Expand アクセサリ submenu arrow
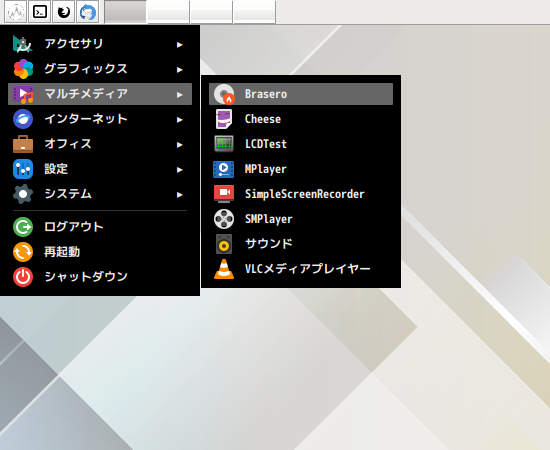Screen dimensions: 550x450 180,45
